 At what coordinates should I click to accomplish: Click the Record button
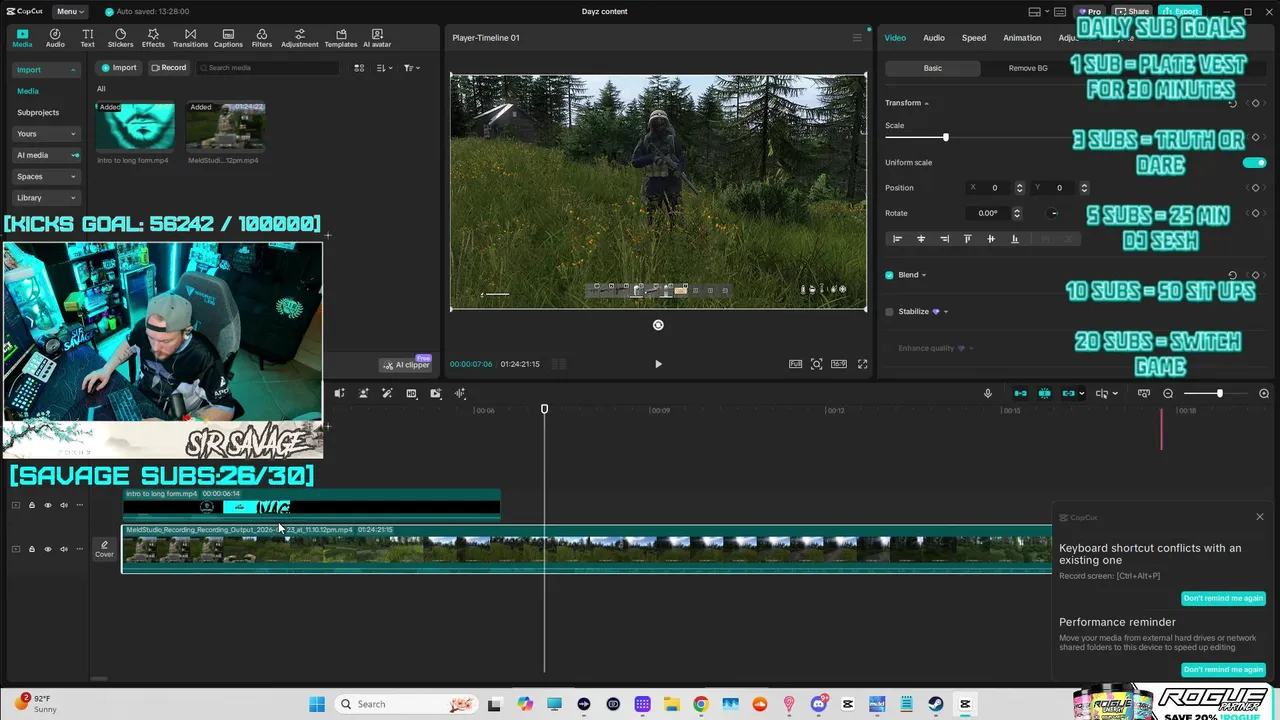coord(168,68)
